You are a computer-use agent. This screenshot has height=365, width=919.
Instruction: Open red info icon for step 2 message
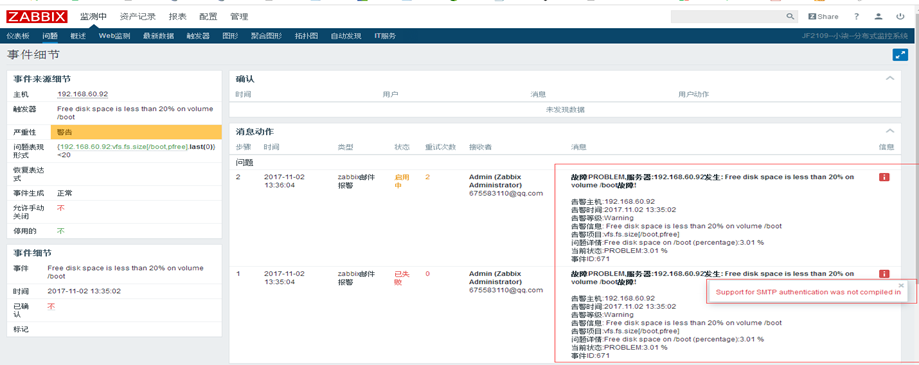coord(884,177)
